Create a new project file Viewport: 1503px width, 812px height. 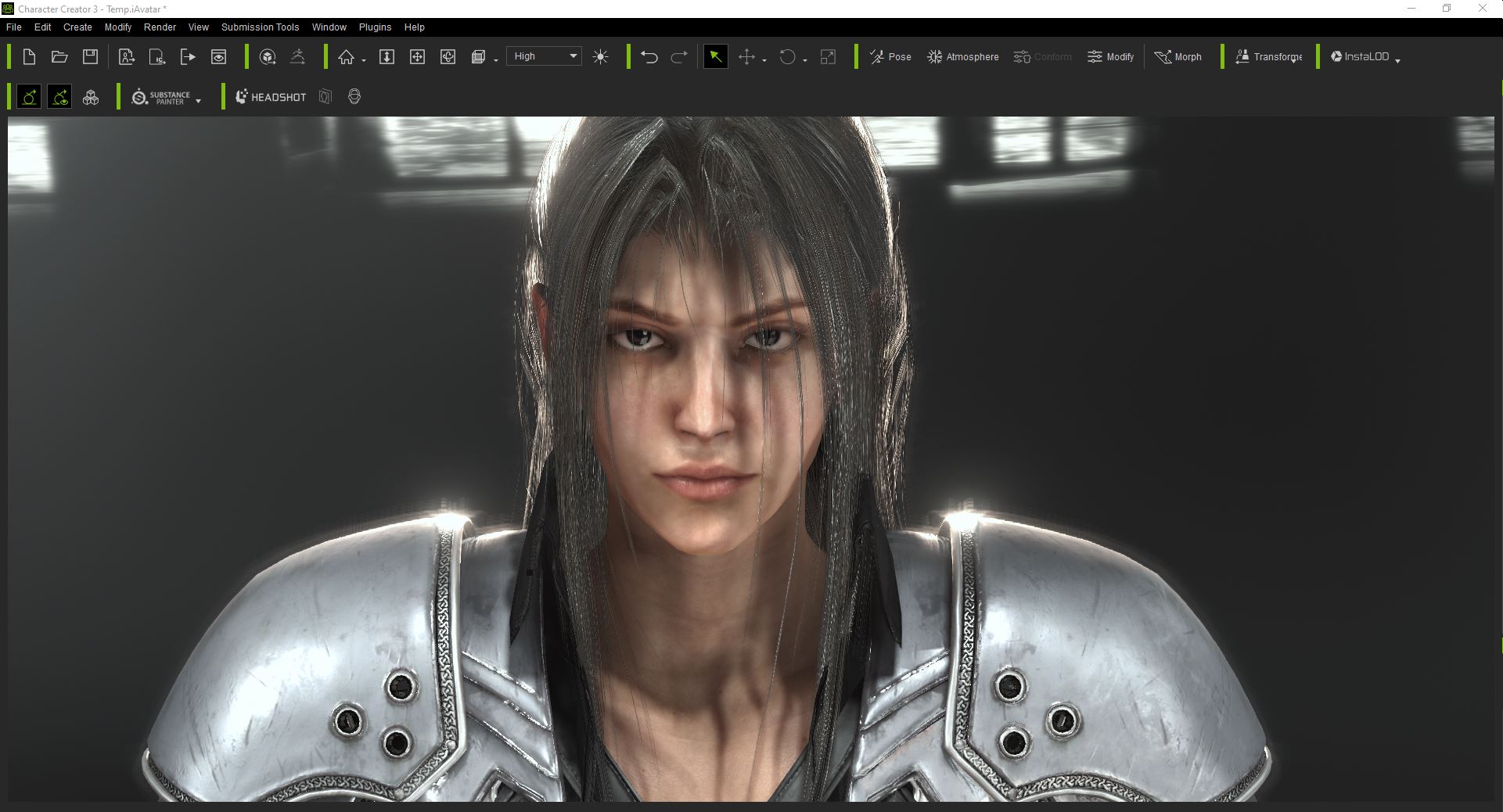pos(29,56)
